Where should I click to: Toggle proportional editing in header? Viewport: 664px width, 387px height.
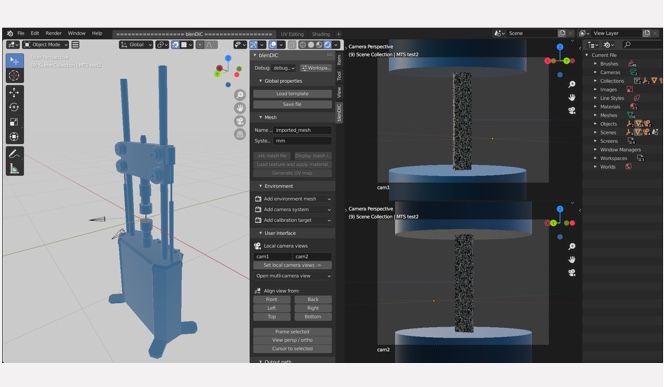(200, 44)
